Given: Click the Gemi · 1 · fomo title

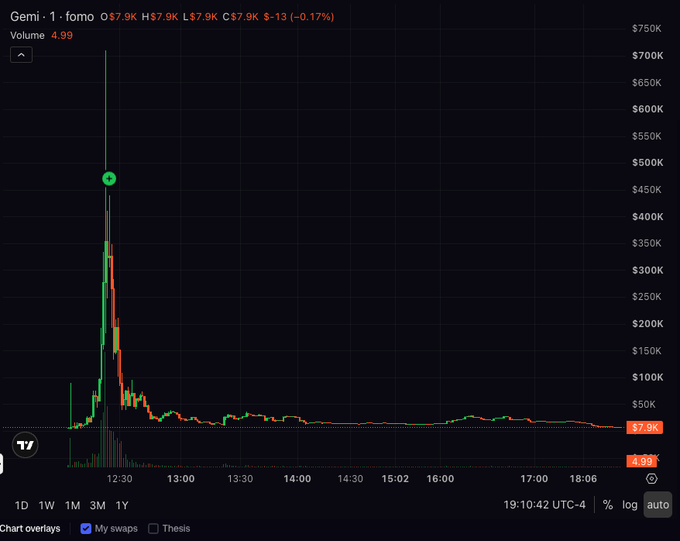Looking at the screenshot, I should pos(52,16).
